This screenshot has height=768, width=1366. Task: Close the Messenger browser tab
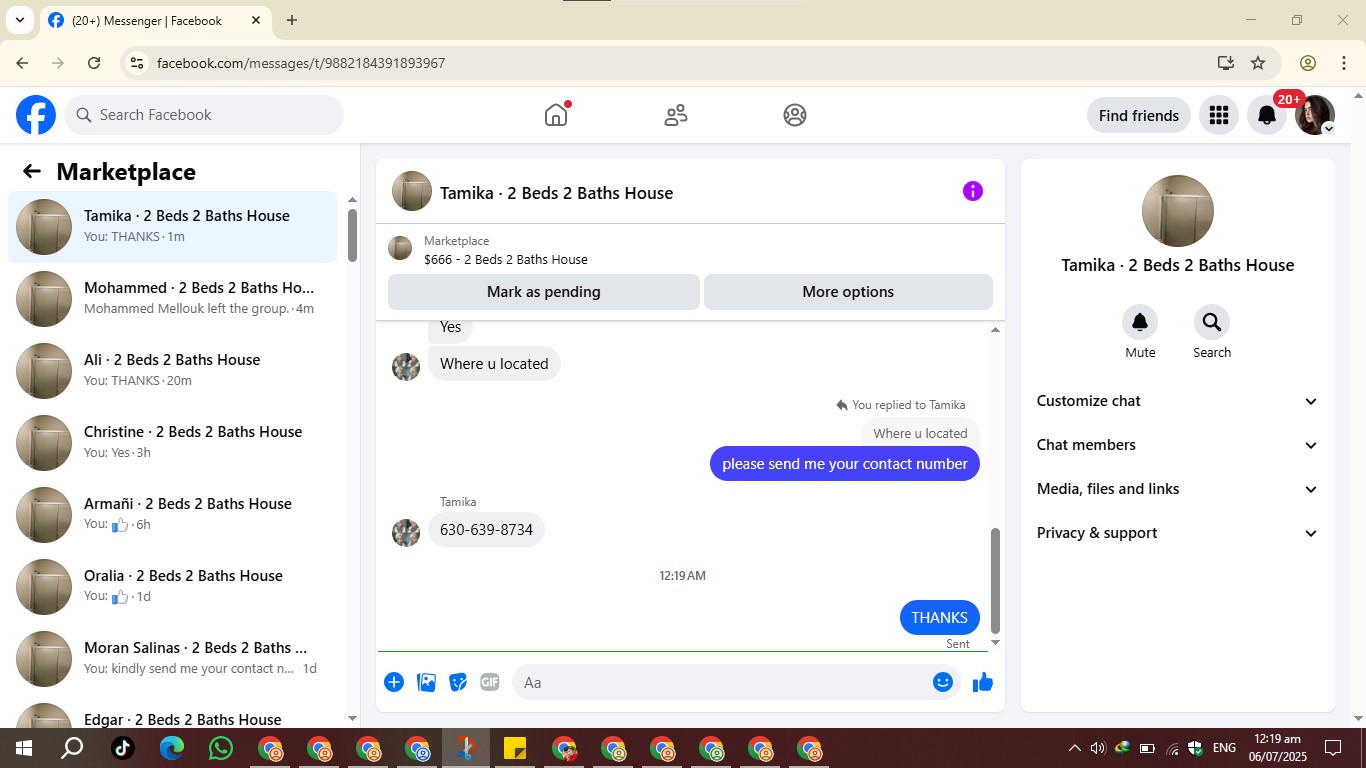[x=256, y=20]
